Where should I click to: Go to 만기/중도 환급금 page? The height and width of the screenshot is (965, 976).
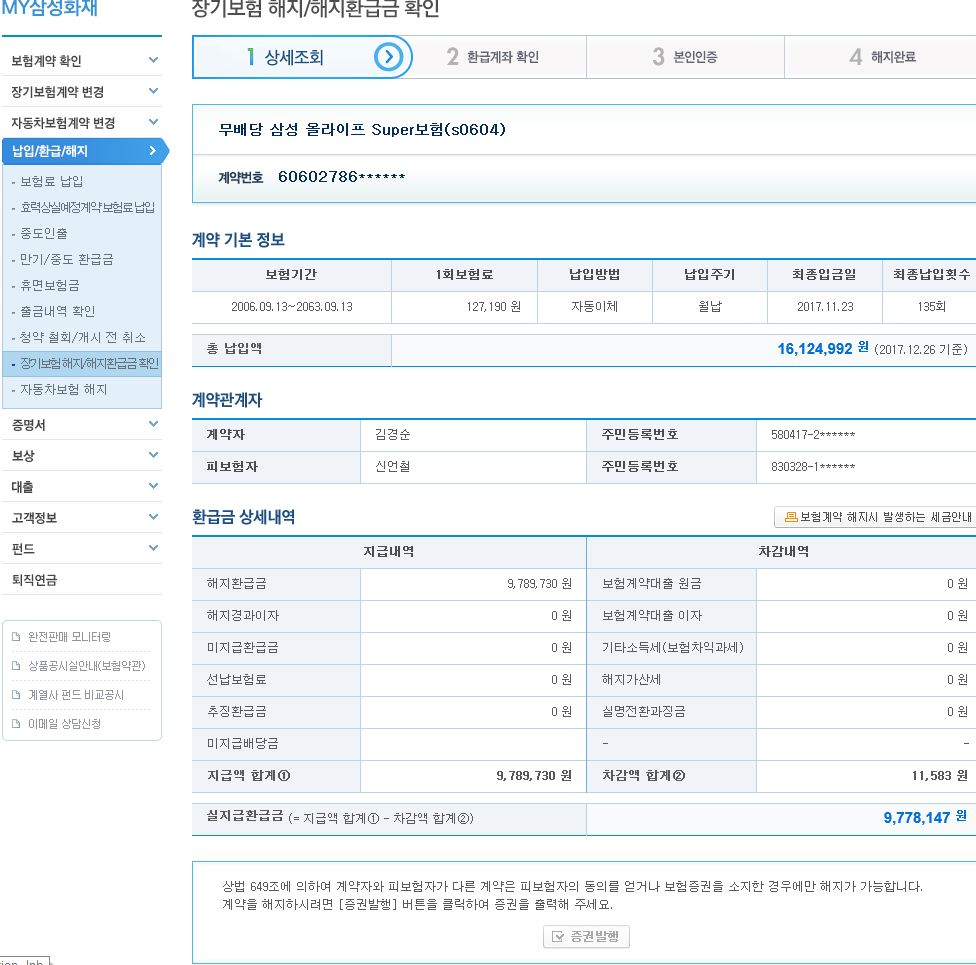[x=67, y=260]
